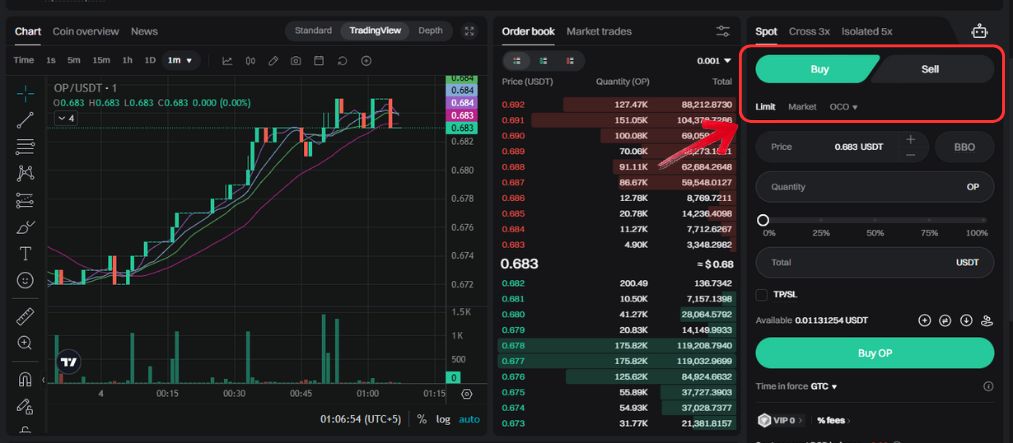Open the Time in force GTC dropdown
Image resolution: width=1013 pixels, height=443 pixels.
(824, 387)
